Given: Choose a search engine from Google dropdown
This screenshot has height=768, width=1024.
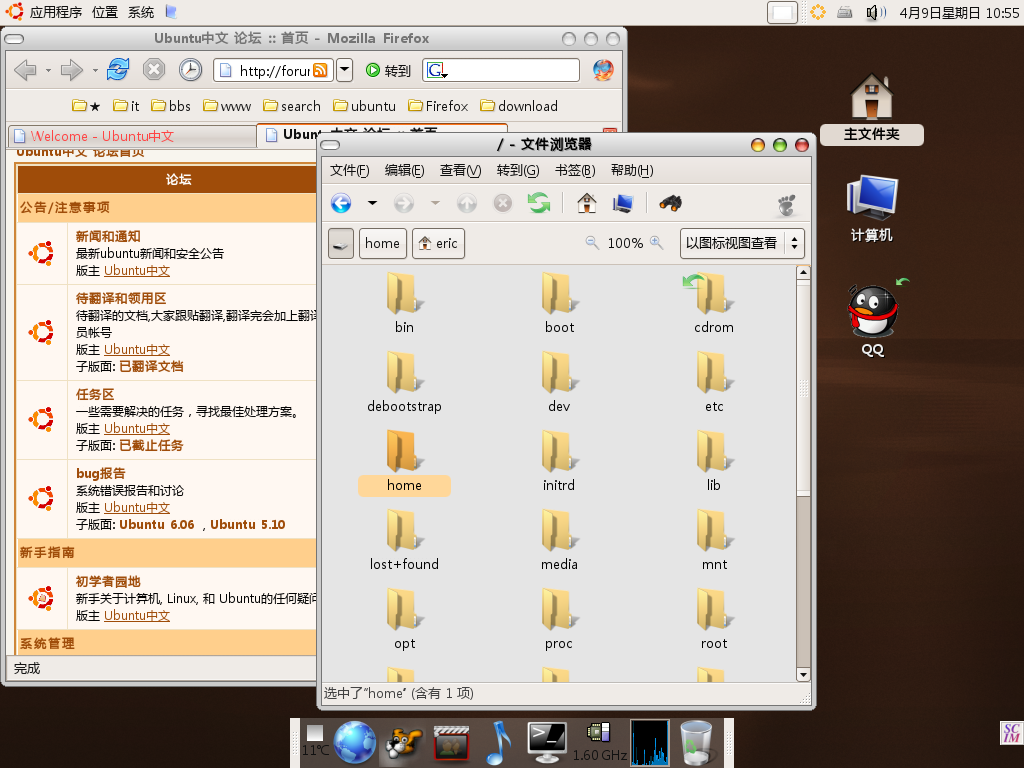Looking at the screenshot, I should click(x=437, y=70).
